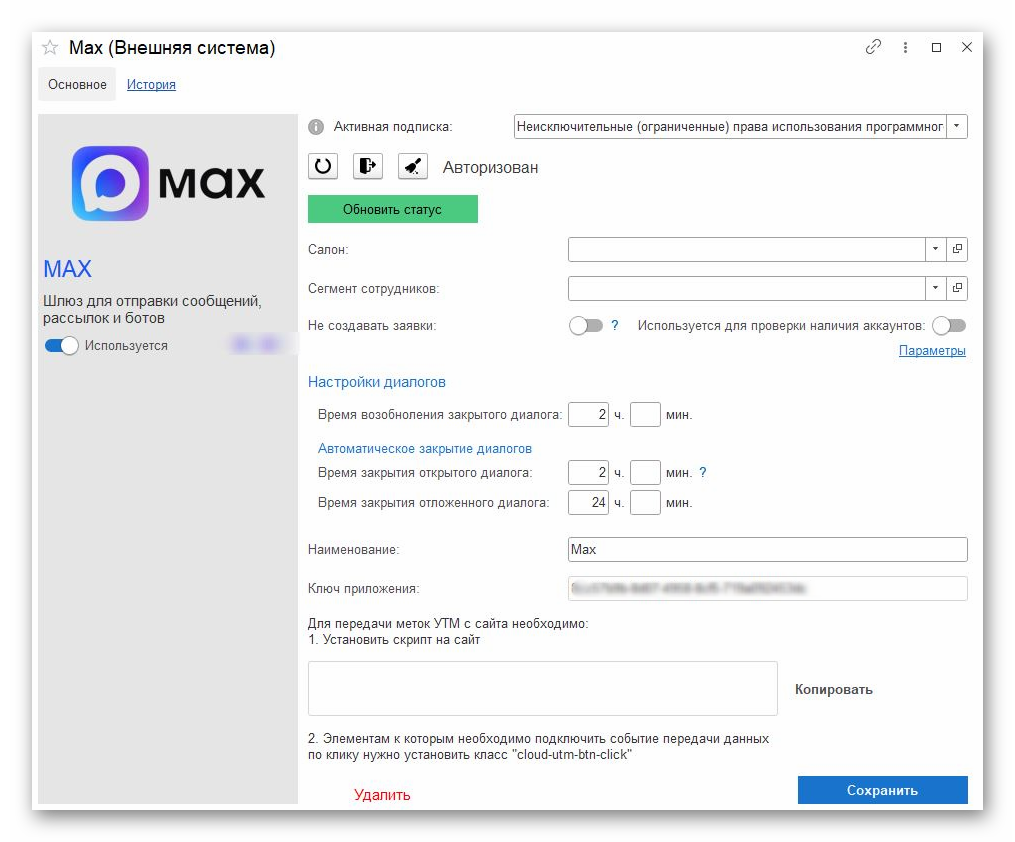Toggle the Используется switch off
1015x842 pixels.
[61, 346]
